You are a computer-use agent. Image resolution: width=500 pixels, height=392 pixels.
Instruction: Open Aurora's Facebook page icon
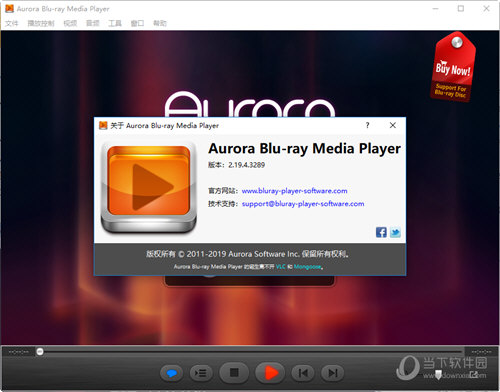381,232
